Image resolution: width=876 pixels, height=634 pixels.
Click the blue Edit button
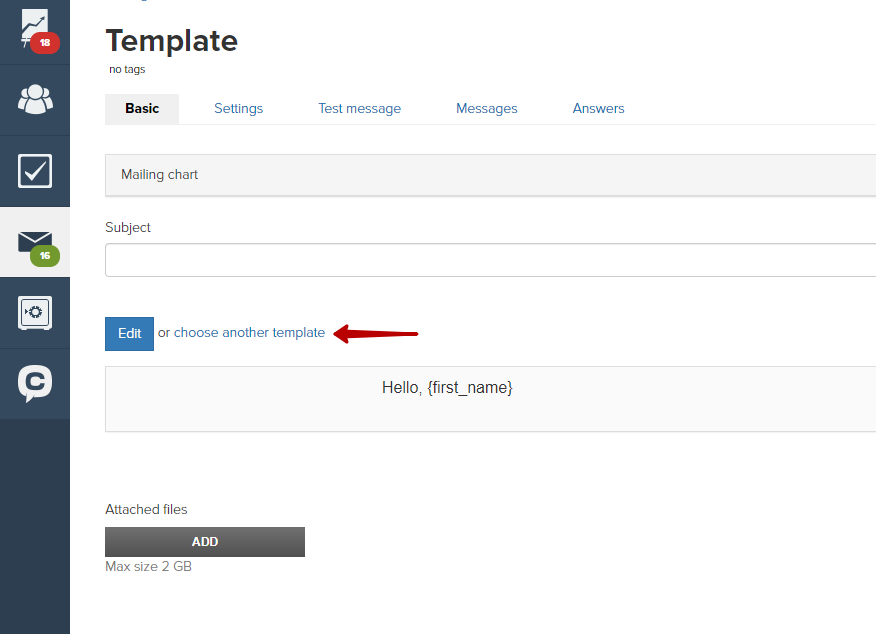[x=130, y=333]
